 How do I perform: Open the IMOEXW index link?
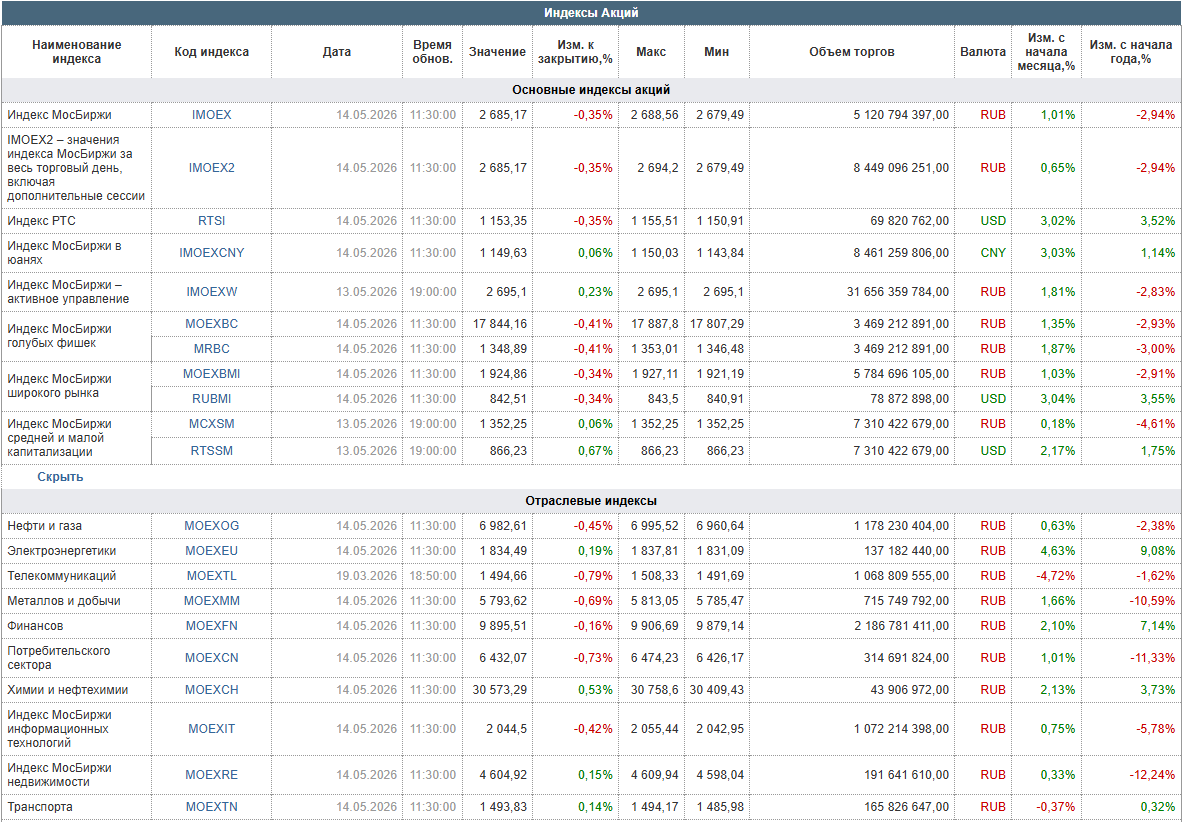tap(211, 292)
